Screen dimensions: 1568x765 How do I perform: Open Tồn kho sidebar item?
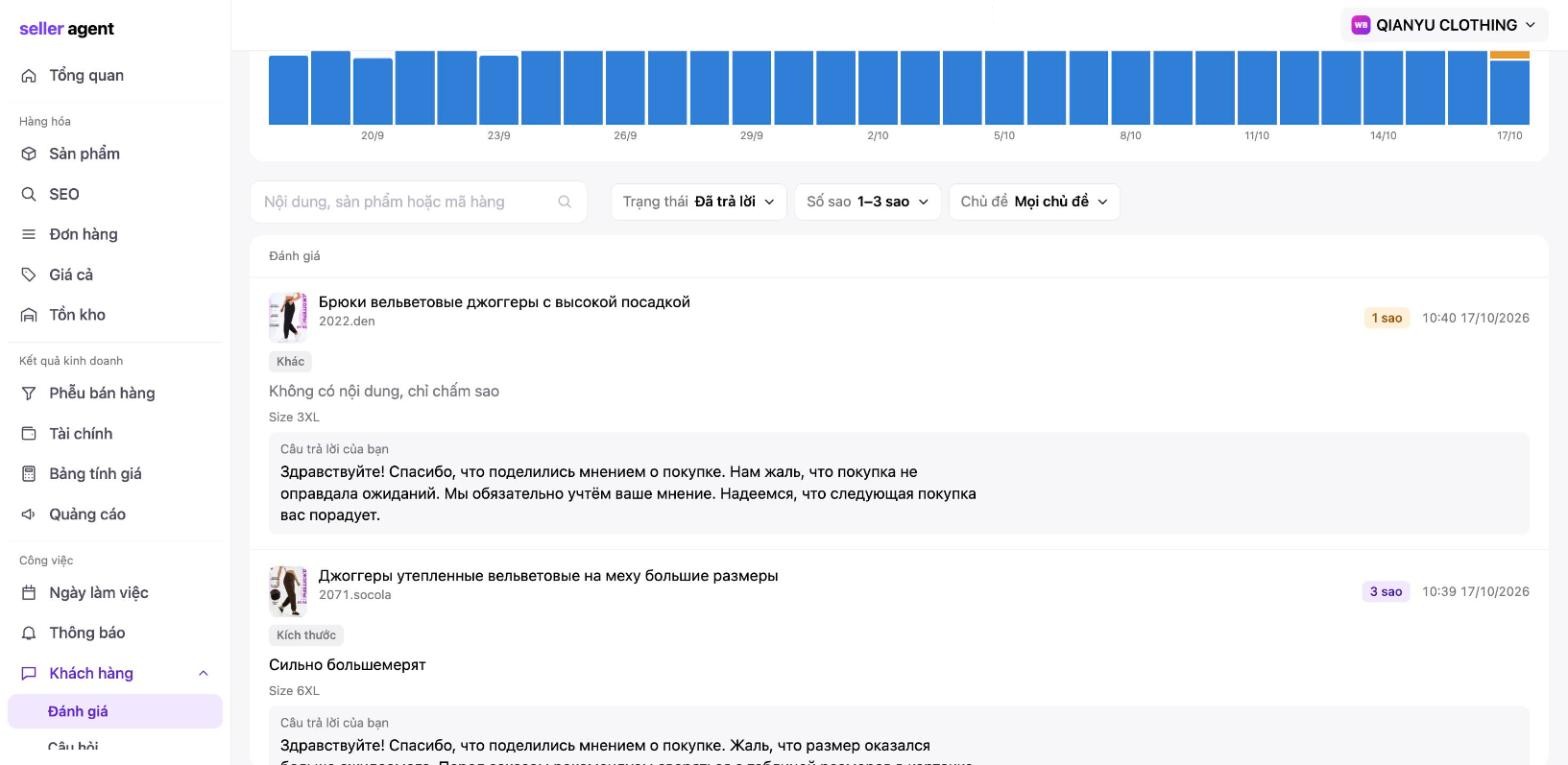click(x=115, y=315)
